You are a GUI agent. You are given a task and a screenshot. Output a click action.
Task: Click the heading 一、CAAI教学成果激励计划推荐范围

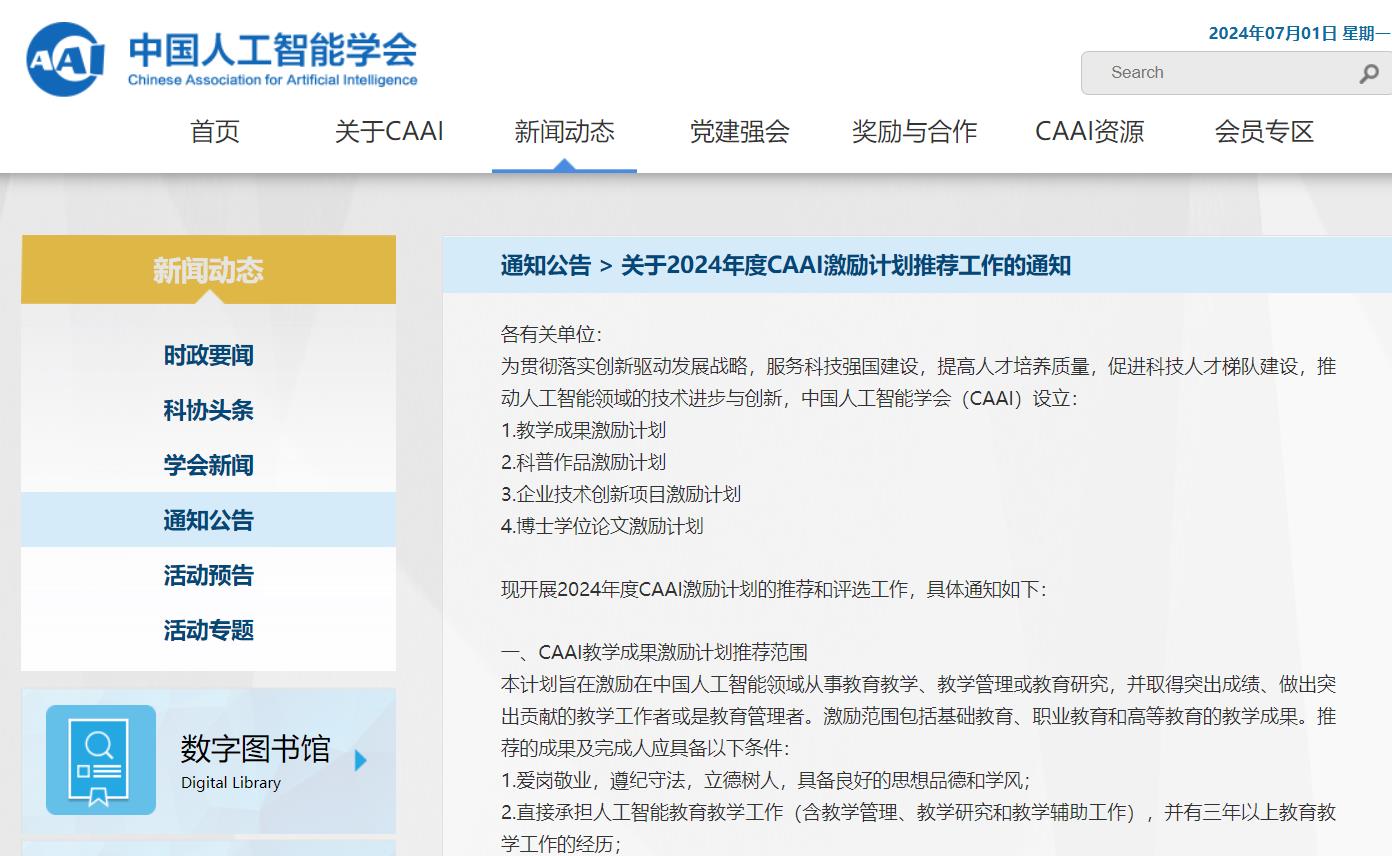[x=654, y=653]
